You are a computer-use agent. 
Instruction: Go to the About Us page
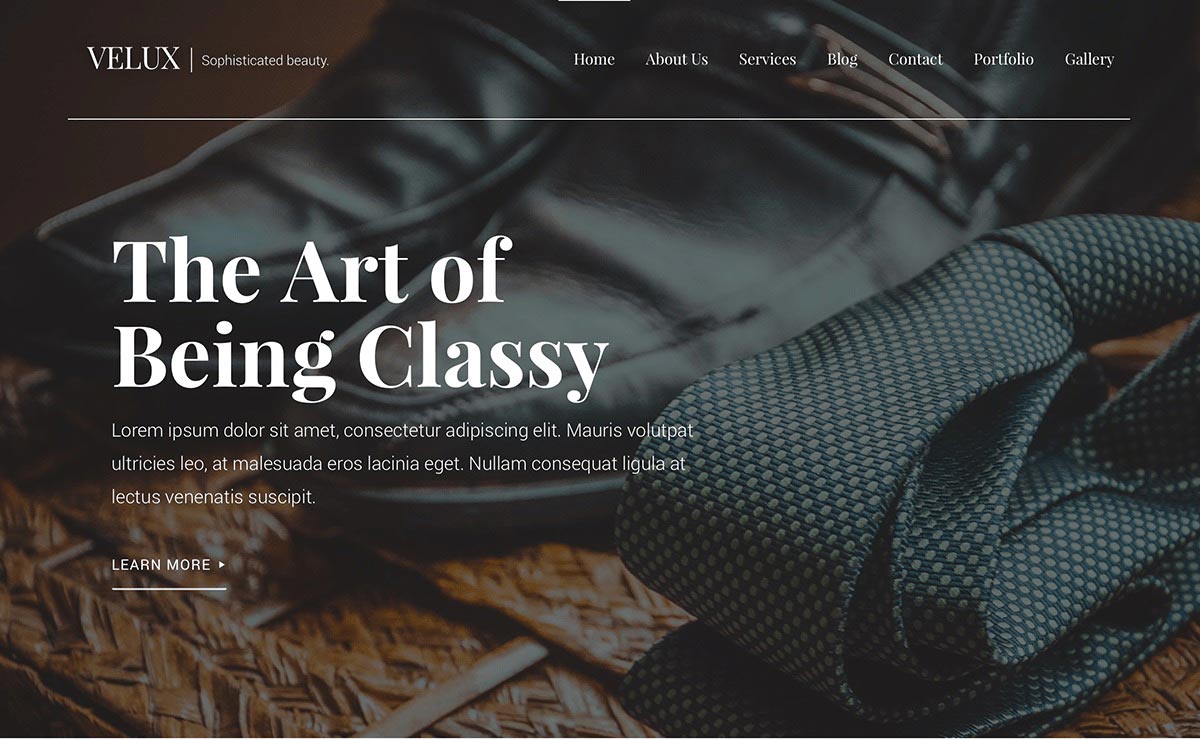(x=677, y=59)
